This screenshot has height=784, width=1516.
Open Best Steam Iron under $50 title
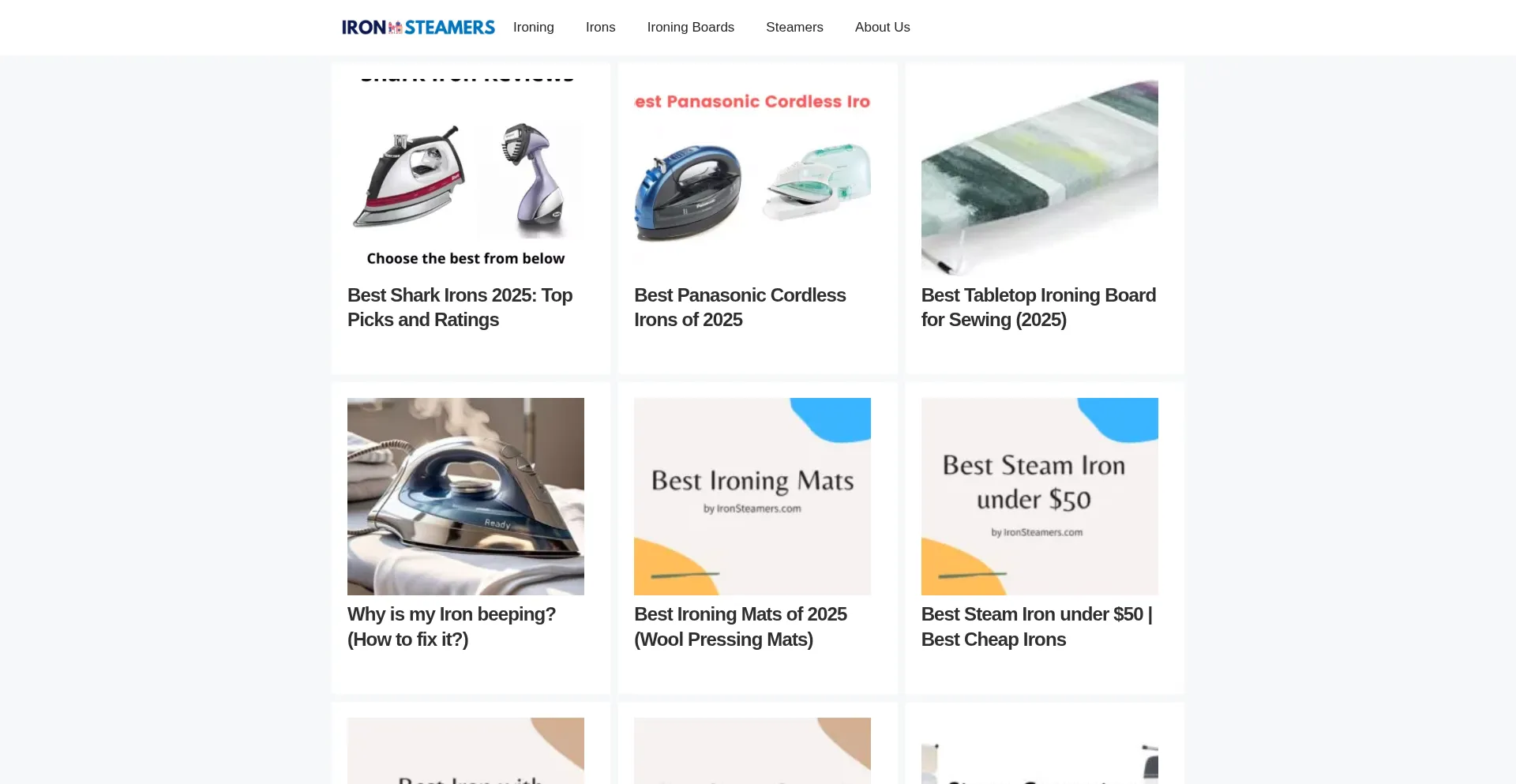(1037, 627)
